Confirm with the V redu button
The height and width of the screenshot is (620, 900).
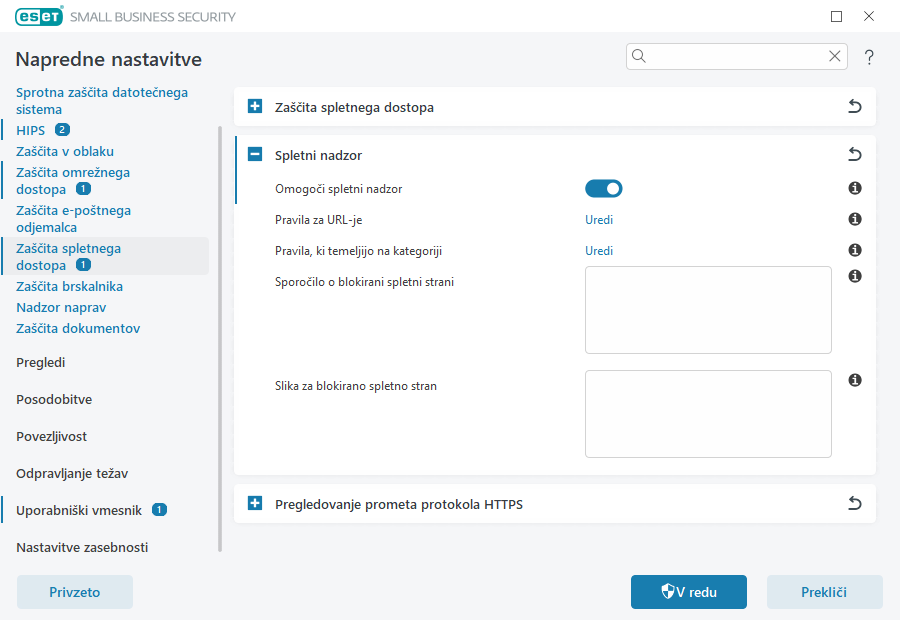tap(689, 592)
